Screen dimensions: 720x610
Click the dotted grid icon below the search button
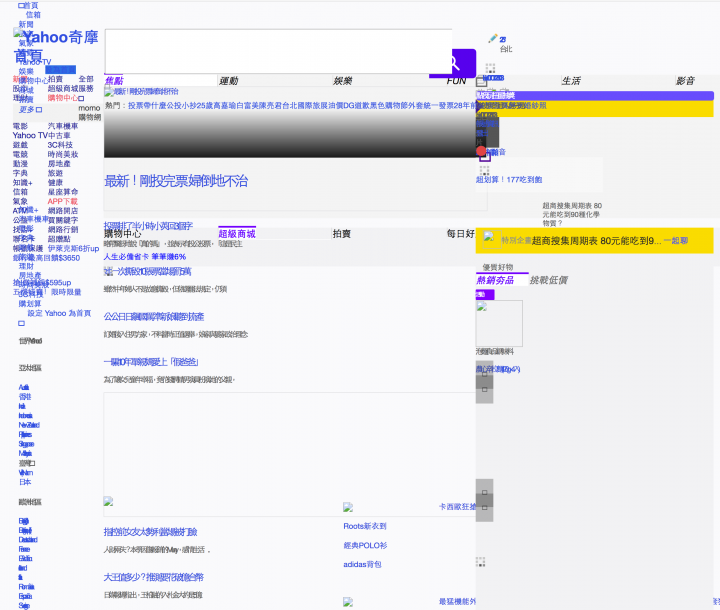[x=490, y=68]
